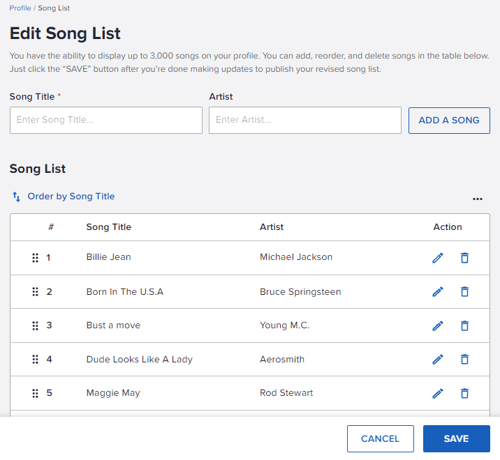Click the drag handle for Bust a move
Viewport: 500px width, 460px height.
[35, 325]
